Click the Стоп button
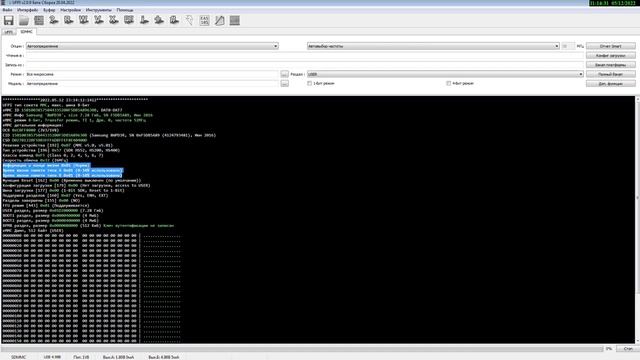The image size is (640, 360). point(628,349)
